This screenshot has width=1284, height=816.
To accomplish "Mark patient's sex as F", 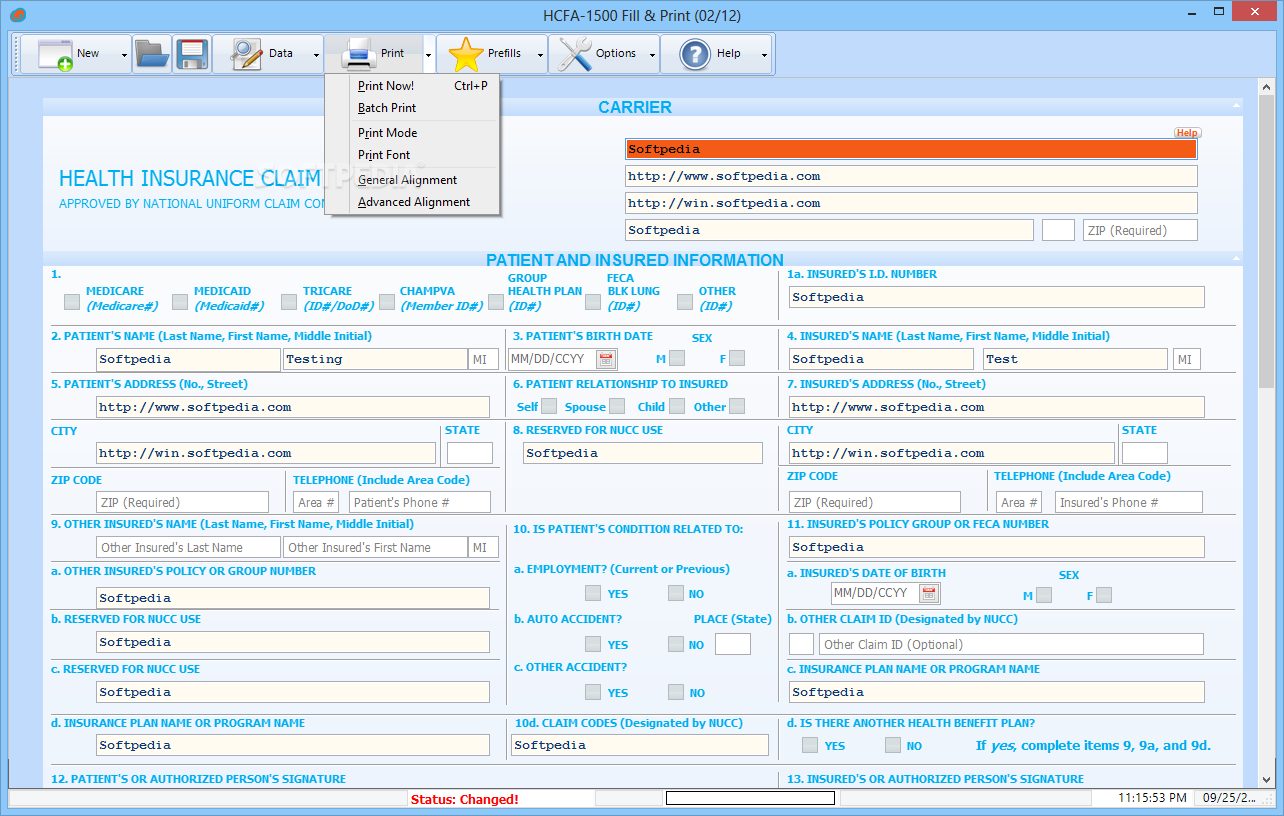I will click(x=737, y=358).
